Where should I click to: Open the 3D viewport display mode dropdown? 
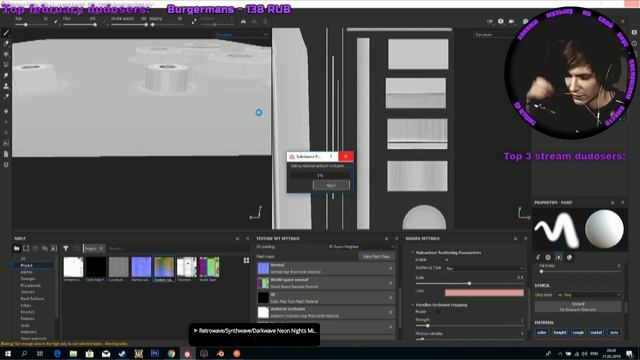point(241,35)
